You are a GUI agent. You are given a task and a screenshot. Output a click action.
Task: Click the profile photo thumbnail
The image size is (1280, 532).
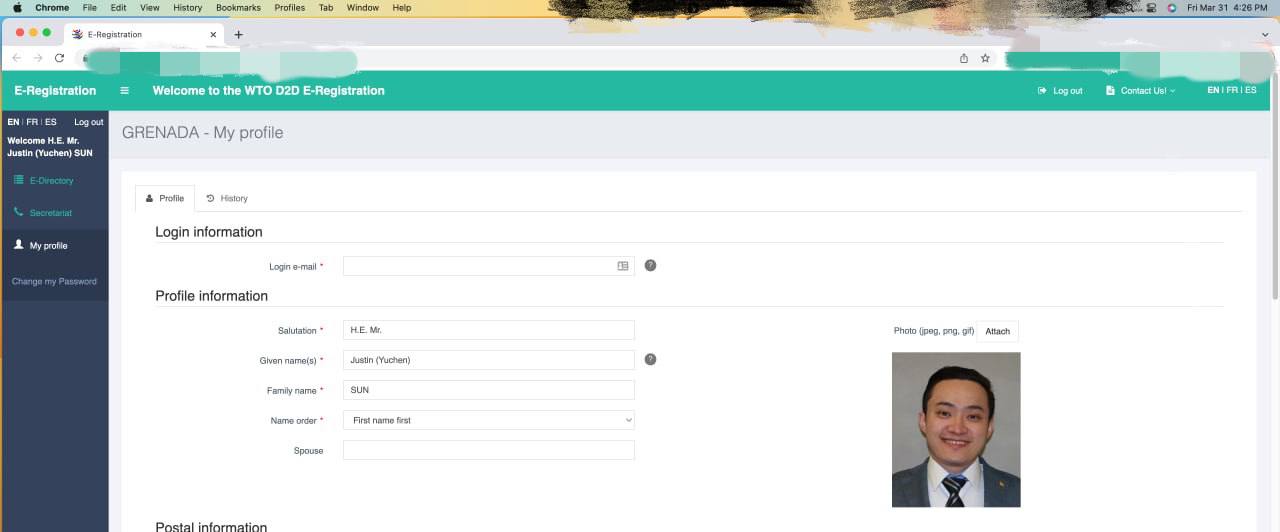[x=956, y=429]
